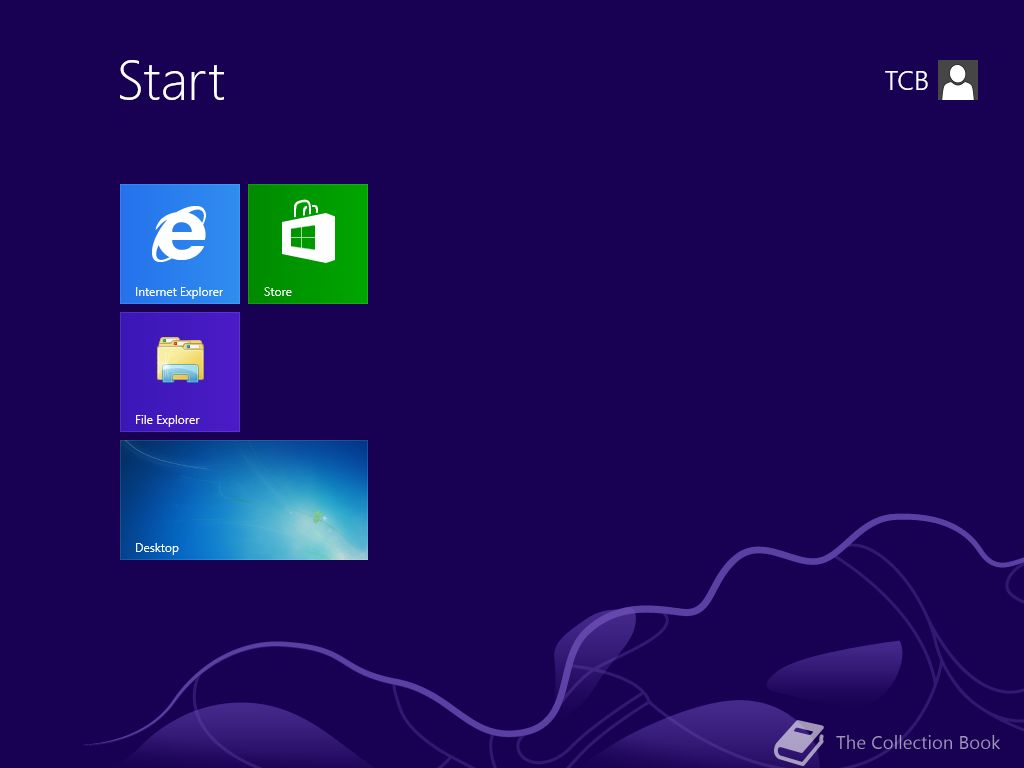The image size is (1024, 768).
Task: Open the File Explorer tile
Action: tap(180, 372)
